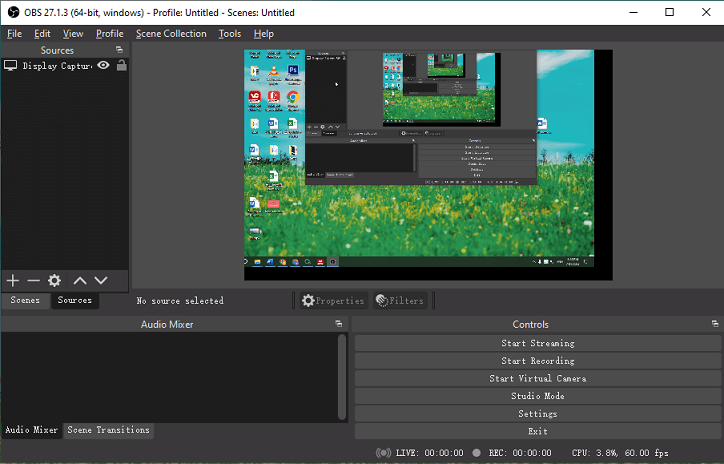
Task: Move source up with up arrow
Action: coord(80,280)
